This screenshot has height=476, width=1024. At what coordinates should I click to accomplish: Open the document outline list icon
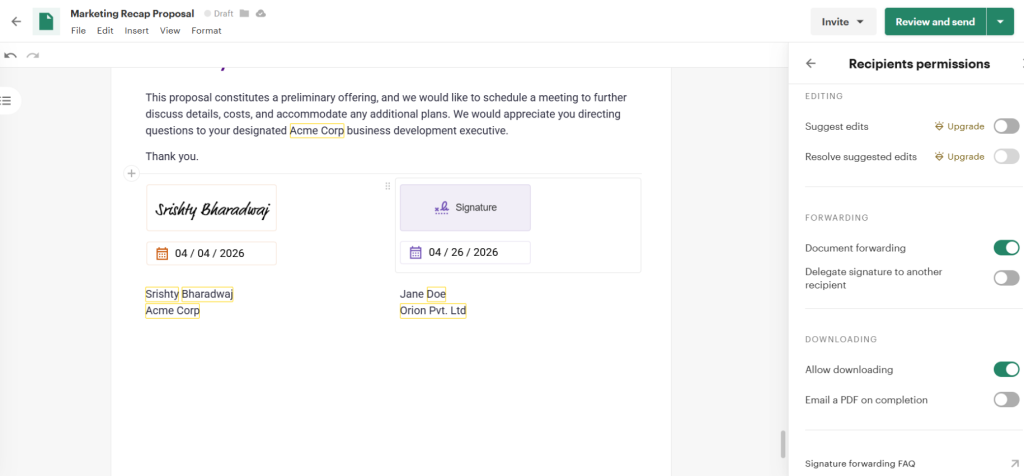click(6, 100)
